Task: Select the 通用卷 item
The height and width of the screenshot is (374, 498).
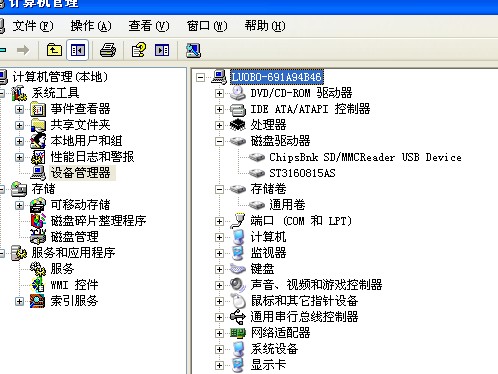Action: [287, 205]
